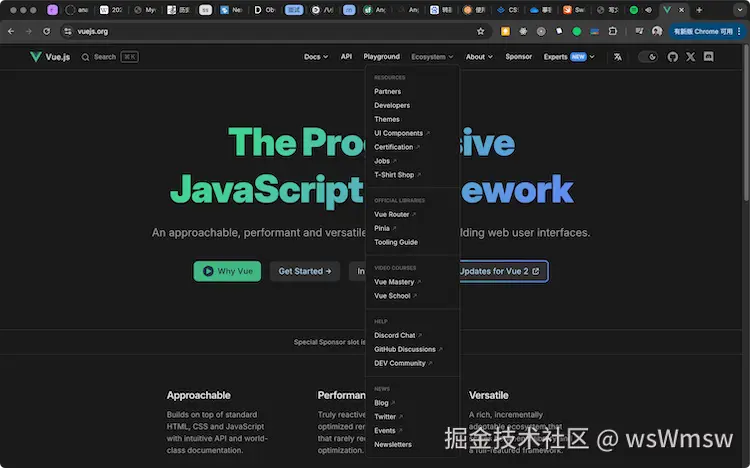Open the Chrome profile avatar
The height and width of the screenshot is (468, 750).
[x=657, y=31]
